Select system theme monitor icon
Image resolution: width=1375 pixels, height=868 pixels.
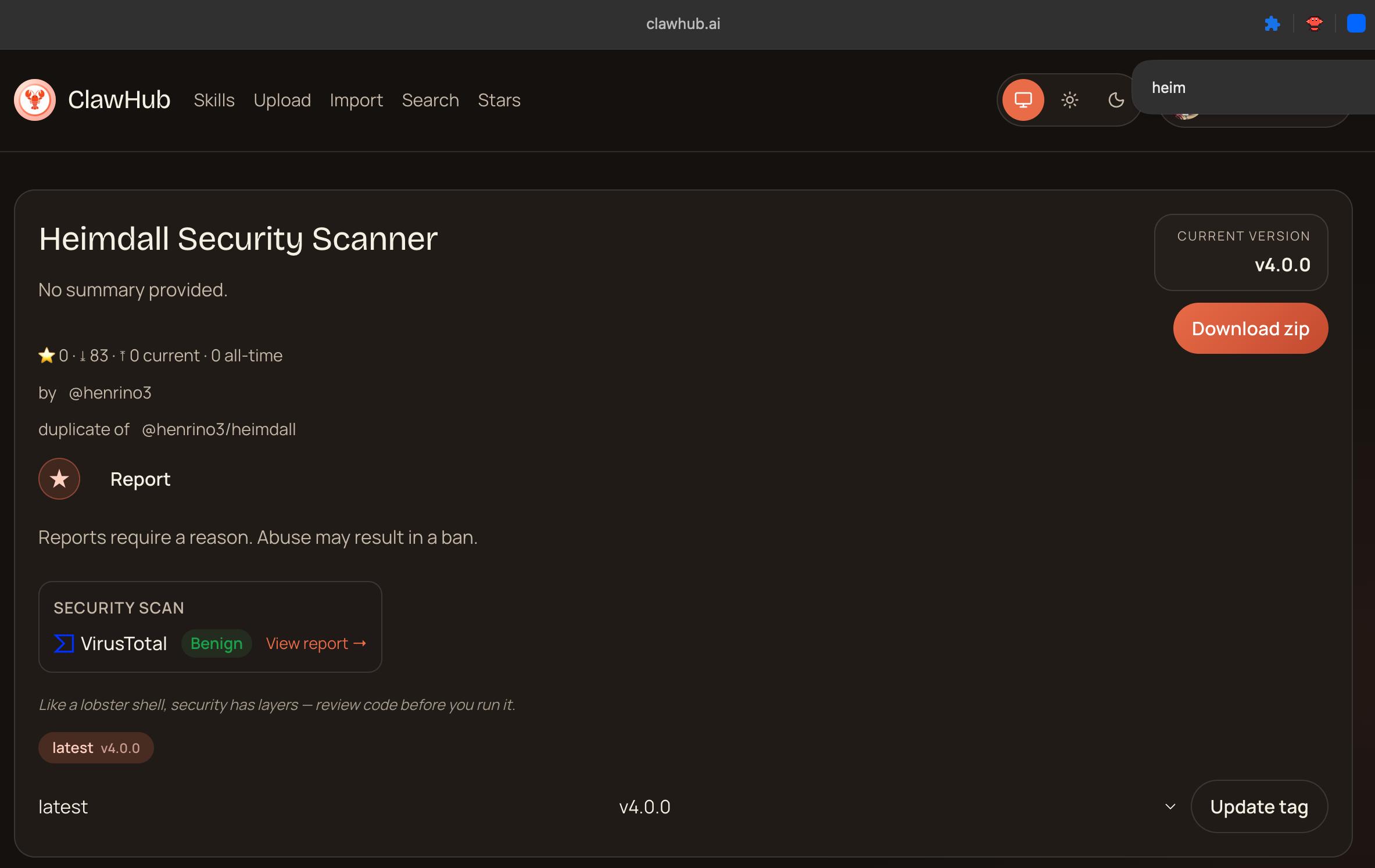1023,100
